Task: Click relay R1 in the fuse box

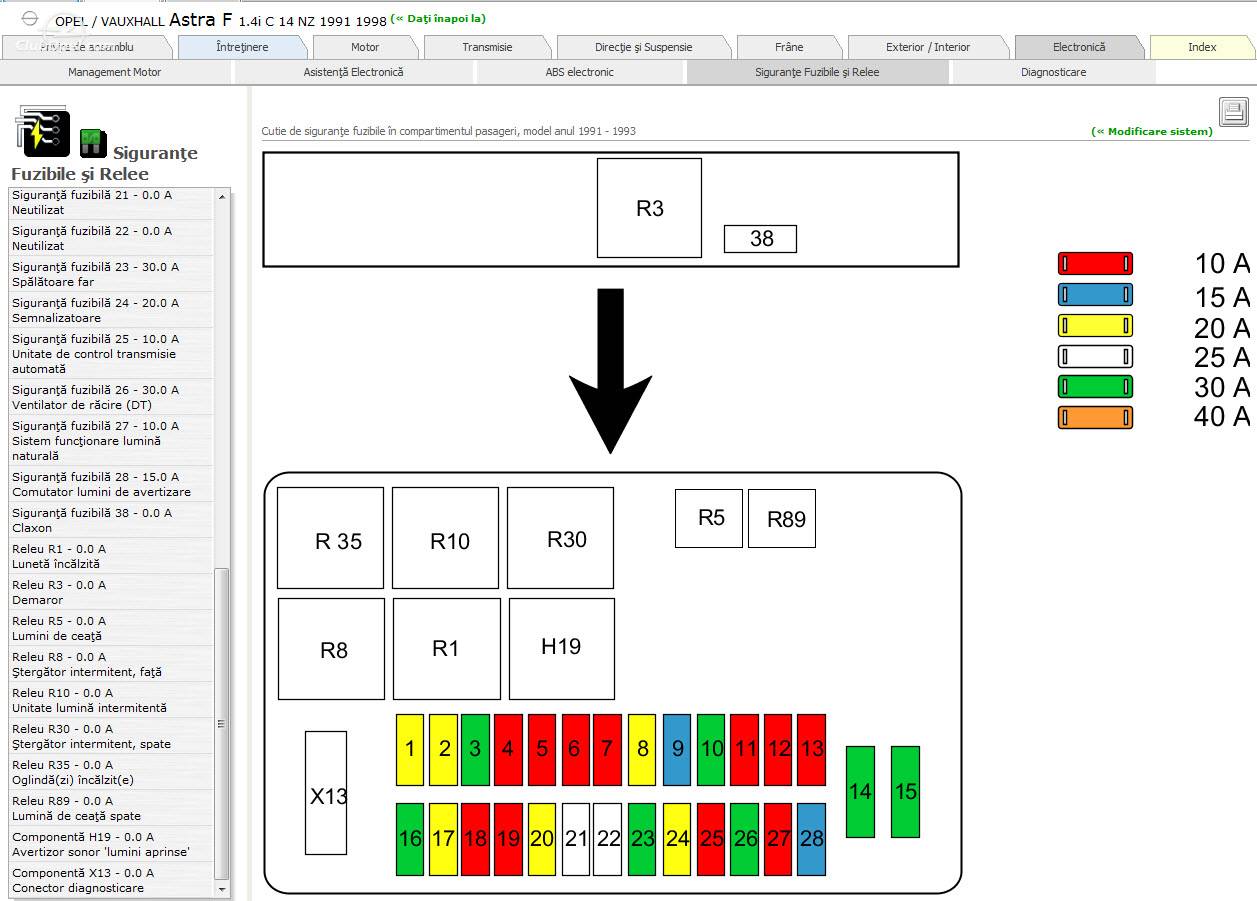Action: pos(446,649)
